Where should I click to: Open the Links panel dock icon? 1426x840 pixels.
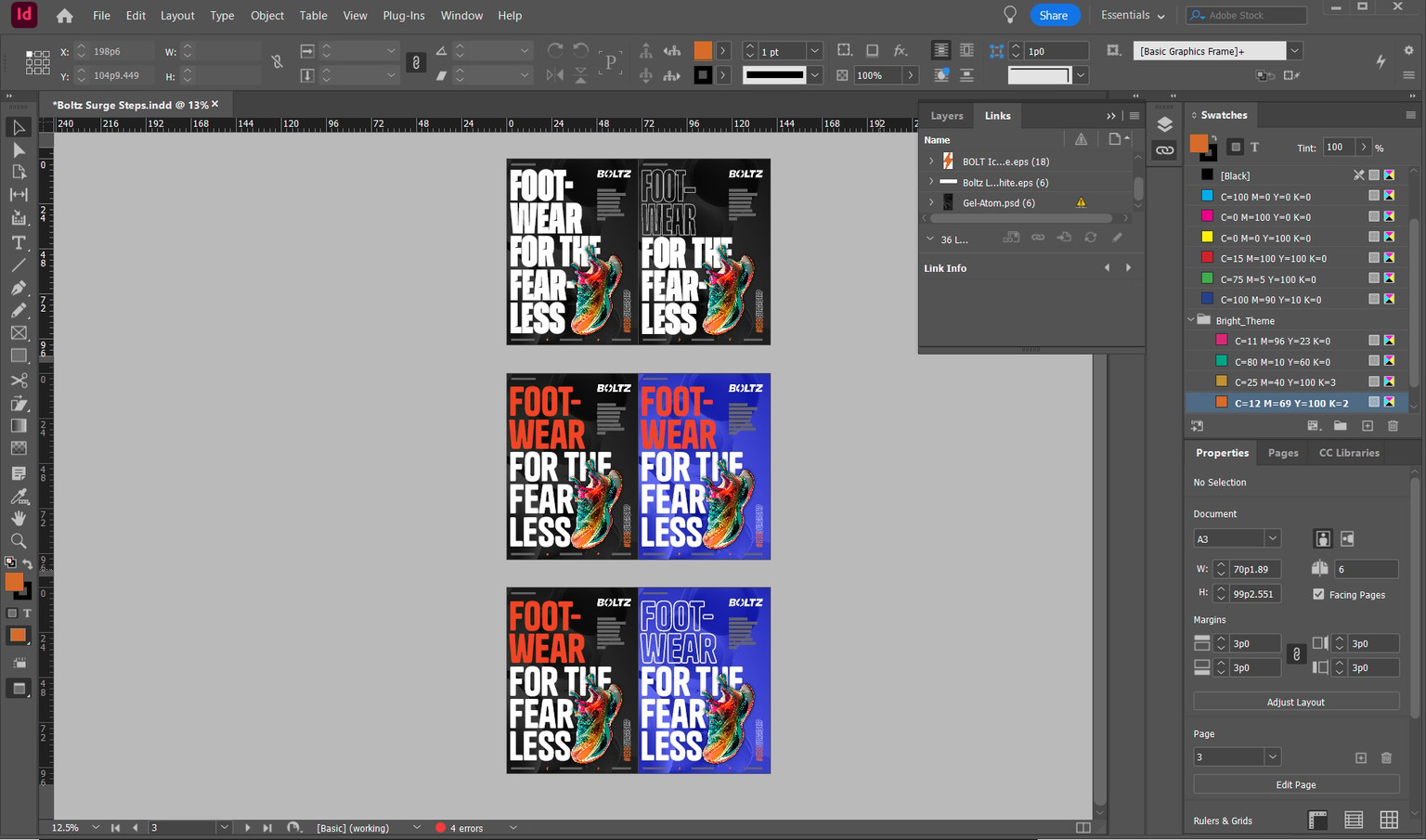(x=1164, y=150)
